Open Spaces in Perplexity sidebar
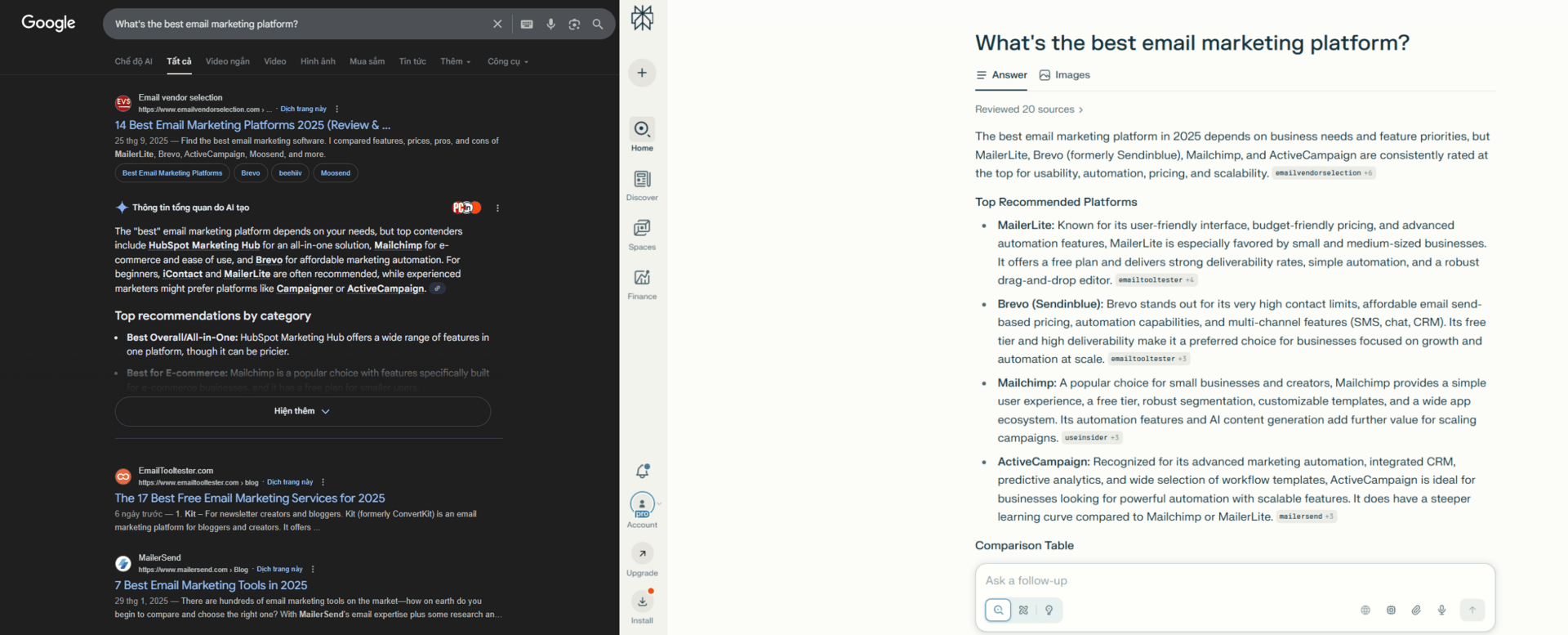This screenshot has width=1568, height=635. [x=643, y=235]
